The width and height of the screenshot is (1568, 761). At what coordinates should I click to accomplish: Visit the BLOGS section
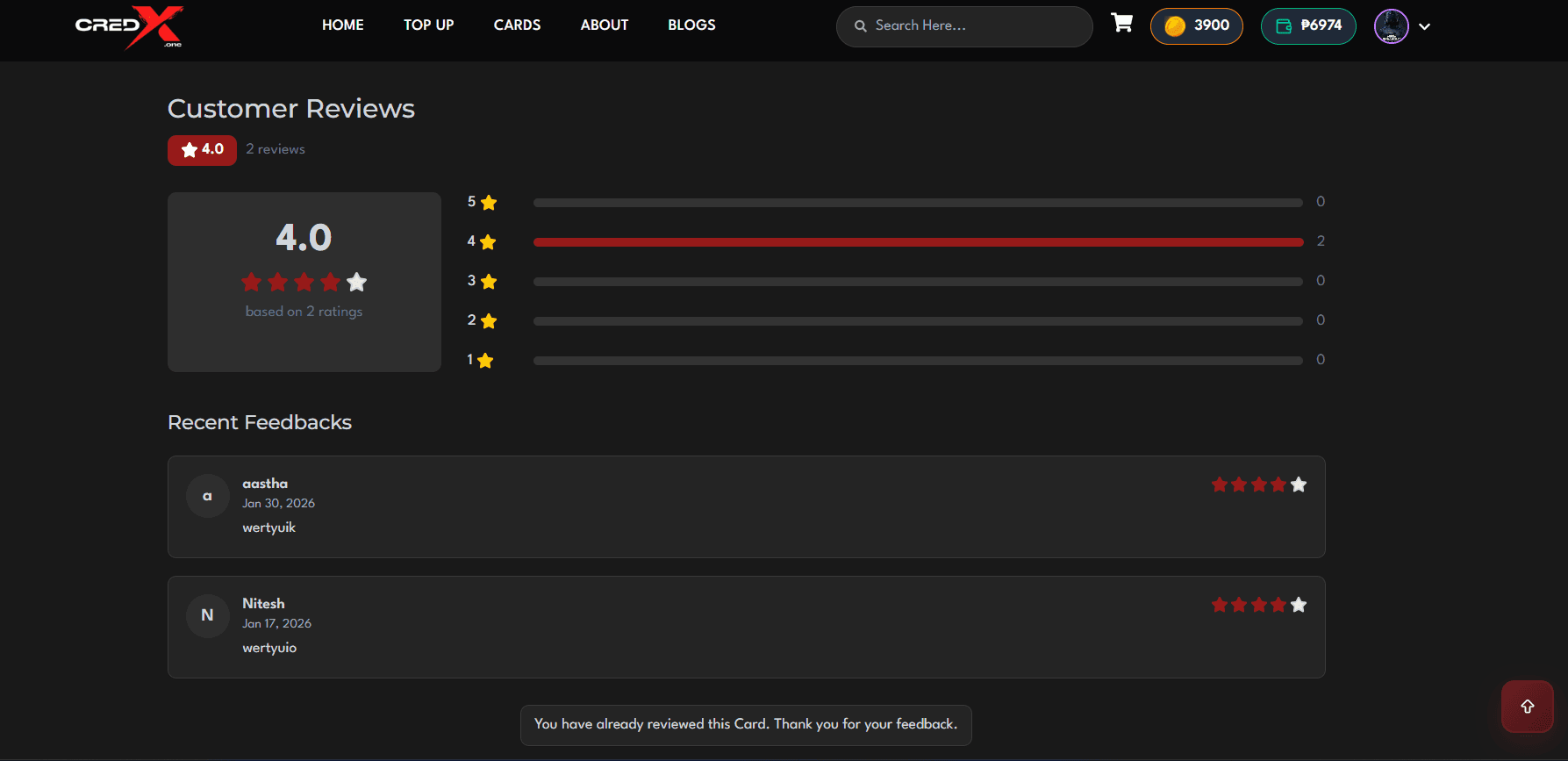point(691,25)
